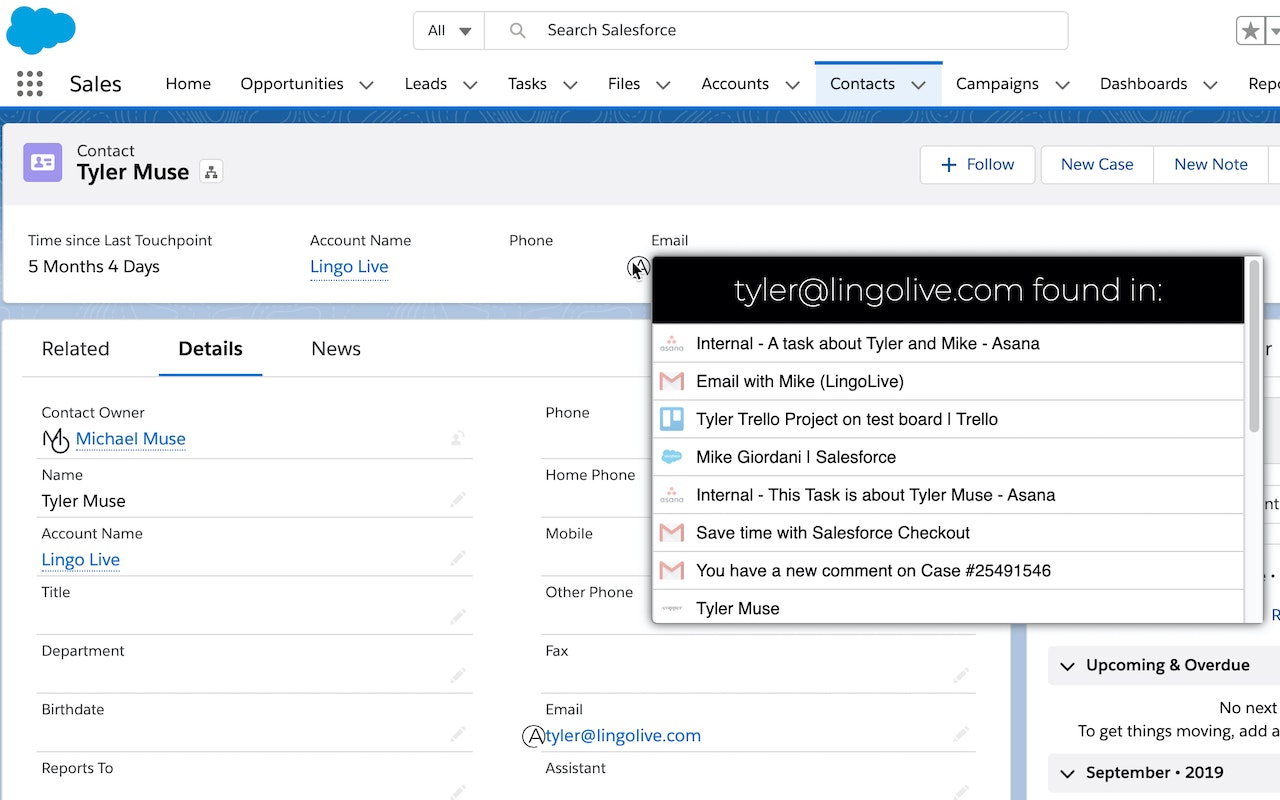The width and height of the screenshot is (1280, 800).
Task: Edit the Title field pencil icon
Action: coord(458,618)
